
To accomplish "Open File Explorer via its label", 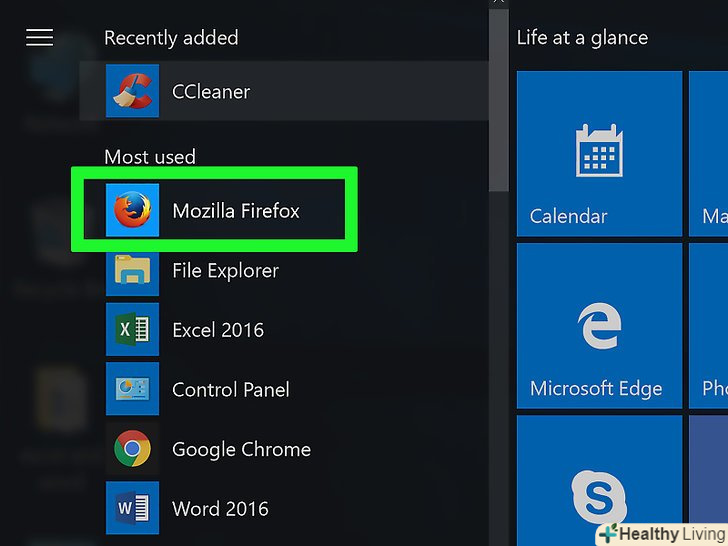I will 226,271.
